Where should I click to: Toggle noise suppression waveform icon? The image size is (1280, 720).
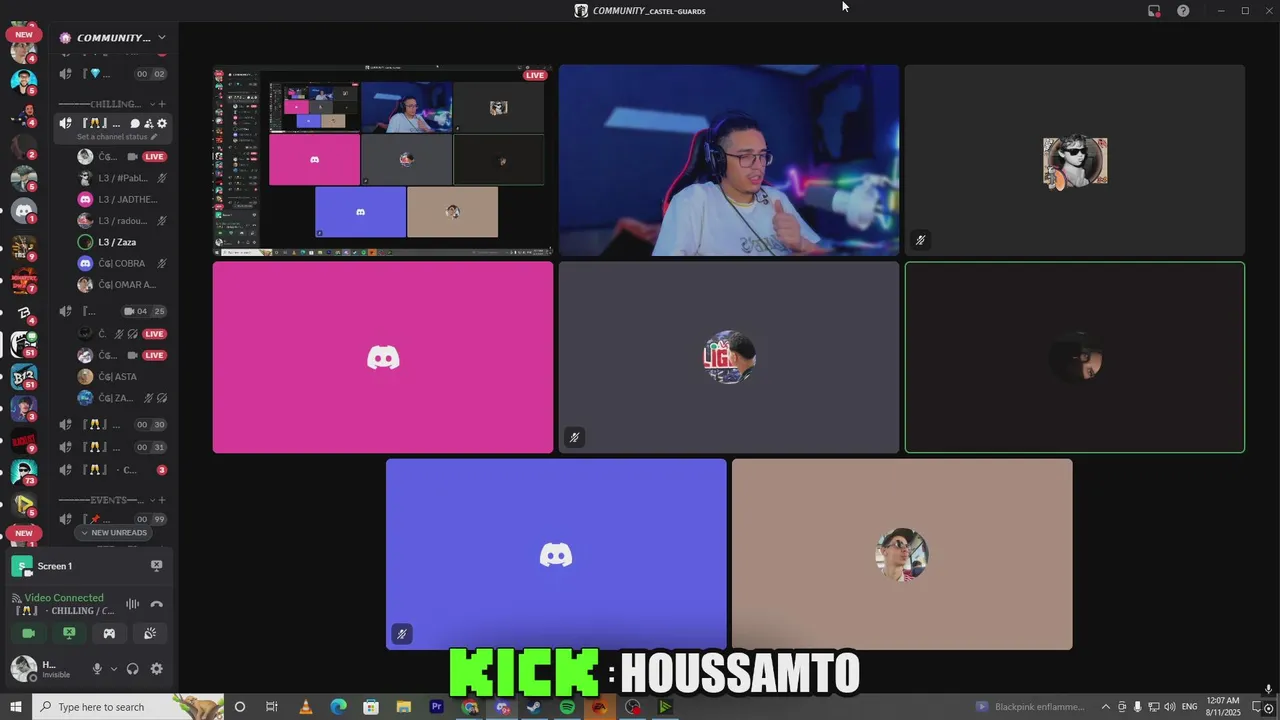tap(132, 604)
